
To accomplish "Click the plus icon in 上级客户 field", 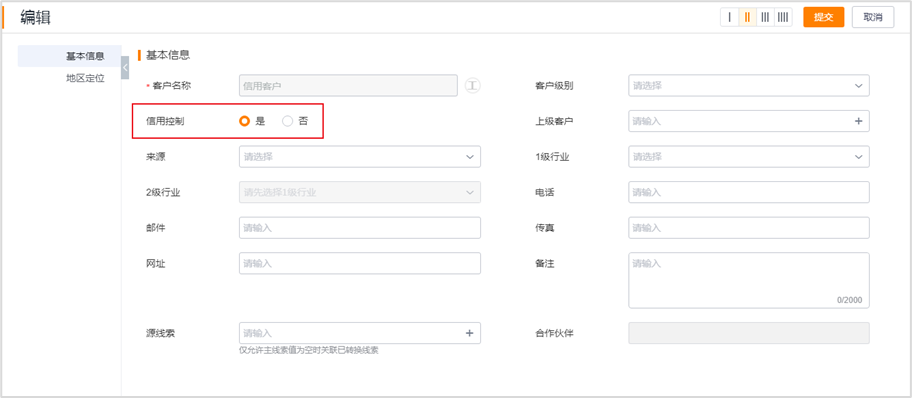I will [858, 121].
